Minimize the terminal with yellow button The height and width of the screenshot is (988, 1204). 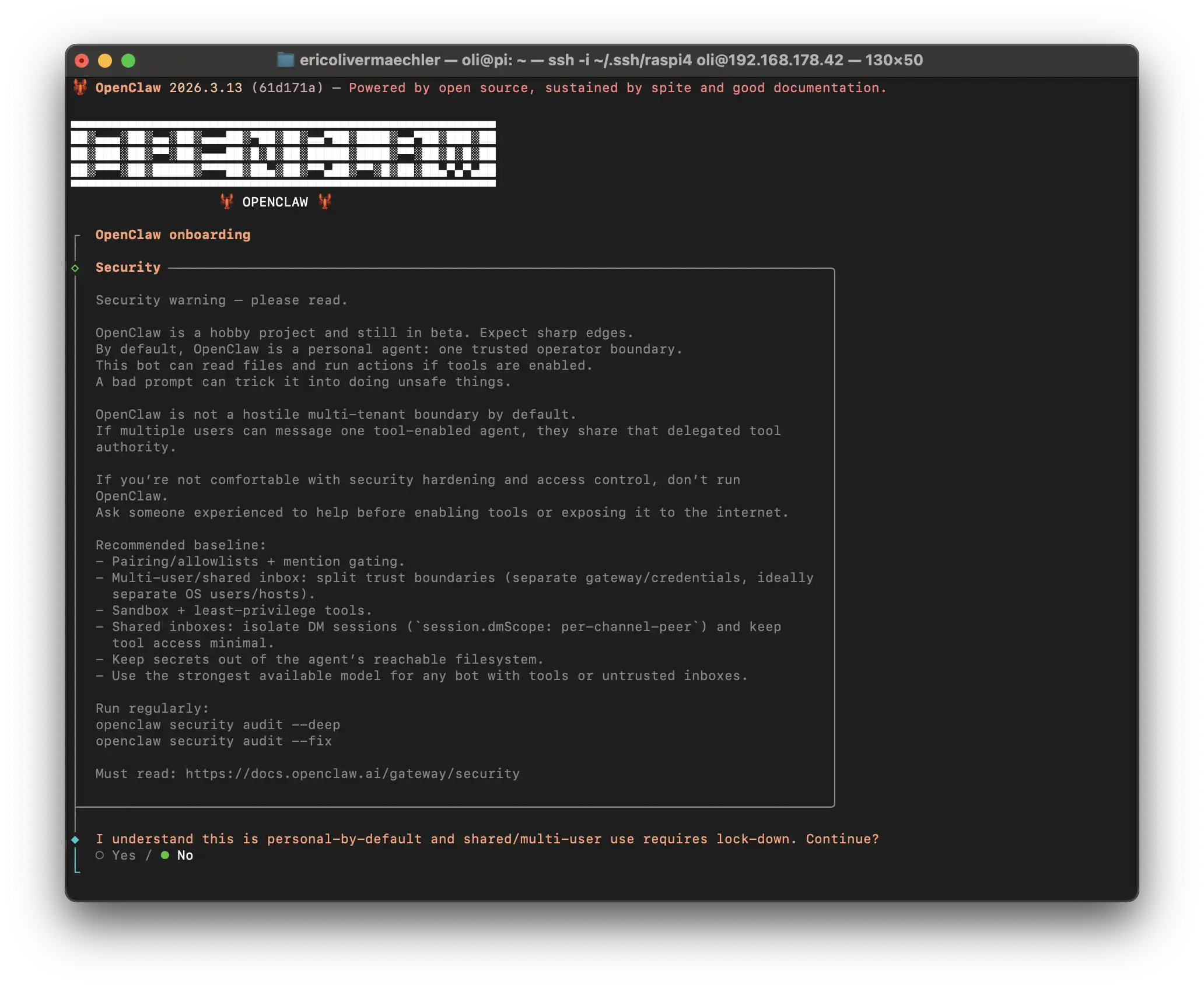point(105,61)
